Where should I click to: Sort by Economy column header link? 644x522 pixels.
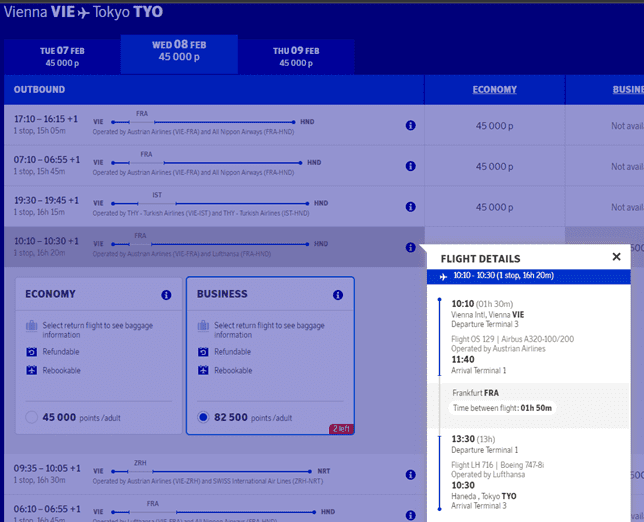[494, 90]
